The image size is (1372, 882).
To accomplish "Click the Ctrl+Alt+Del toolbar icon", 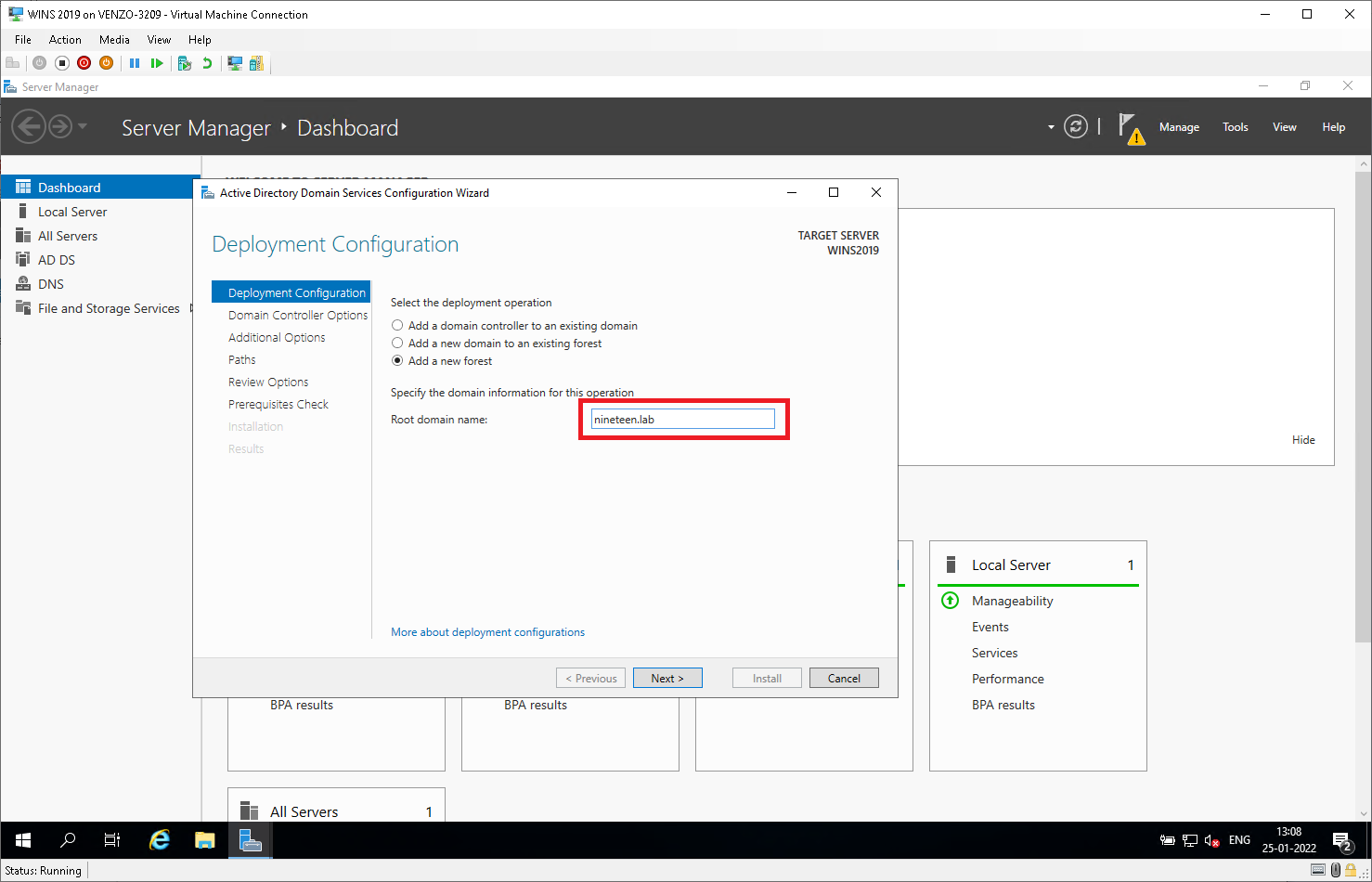I will 13,63.
